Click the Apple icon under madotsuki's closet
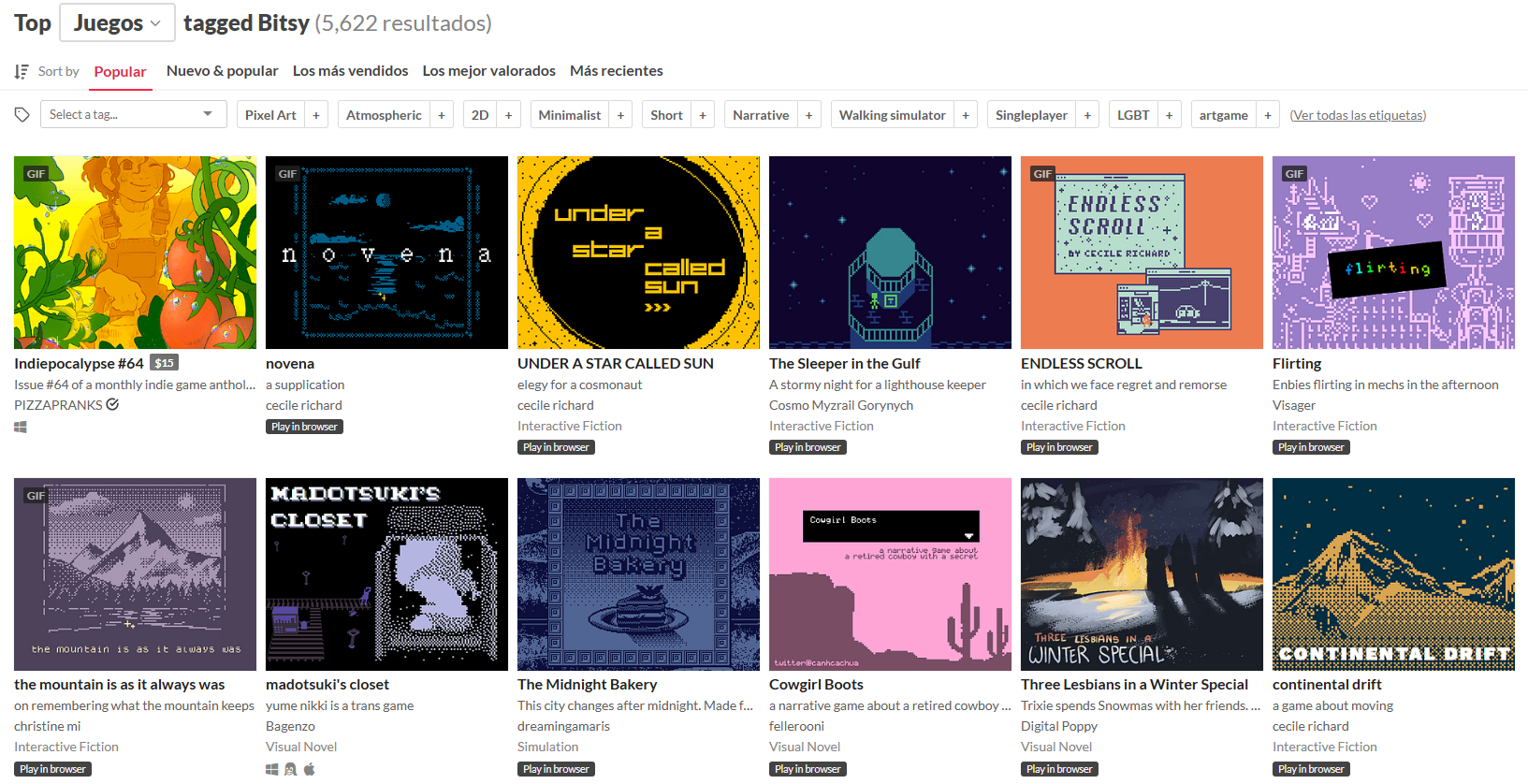 310,769
